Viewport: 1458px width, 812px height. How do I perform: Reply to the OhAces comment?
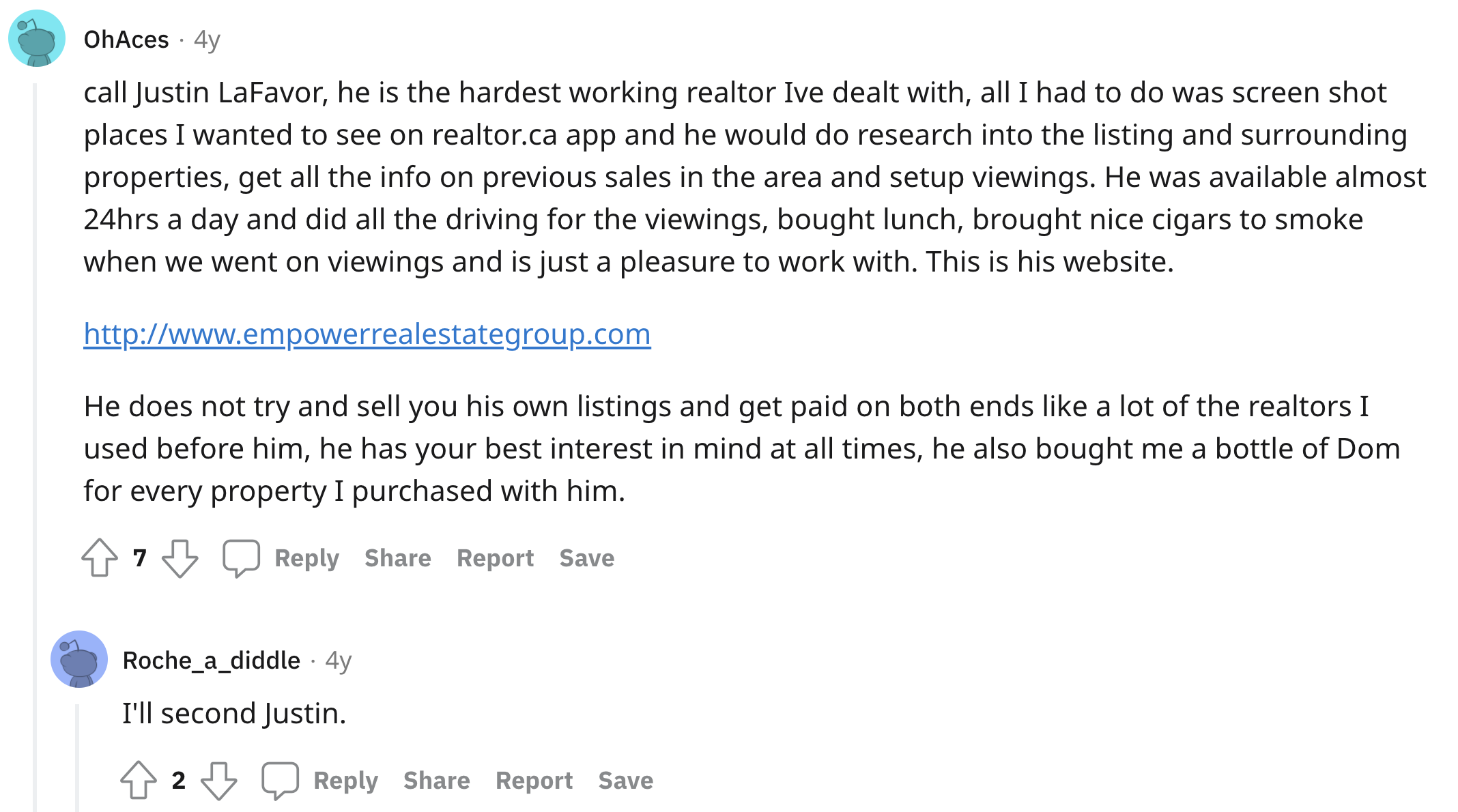pos(306,558)
